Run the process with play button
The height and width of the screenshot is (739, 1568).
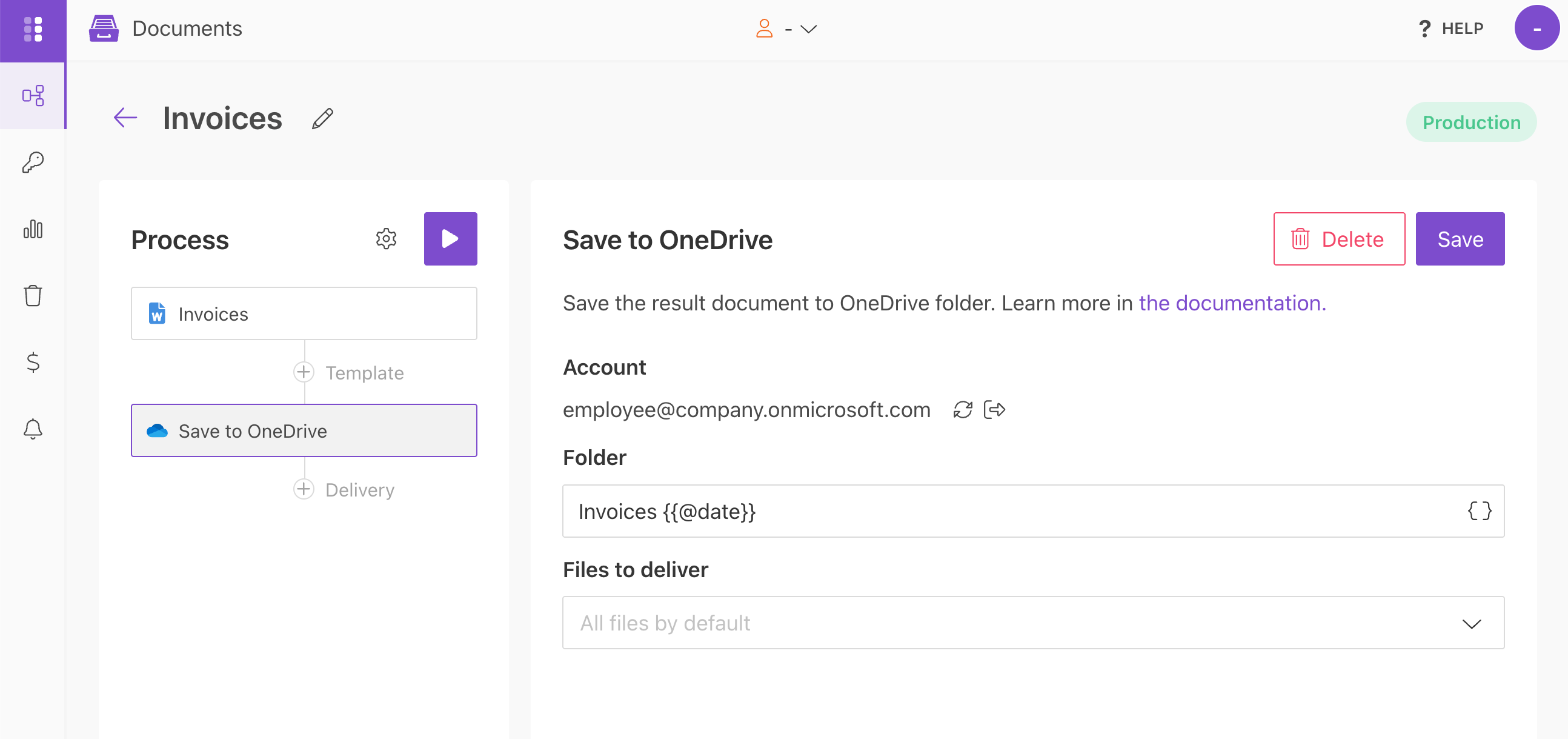450,239
